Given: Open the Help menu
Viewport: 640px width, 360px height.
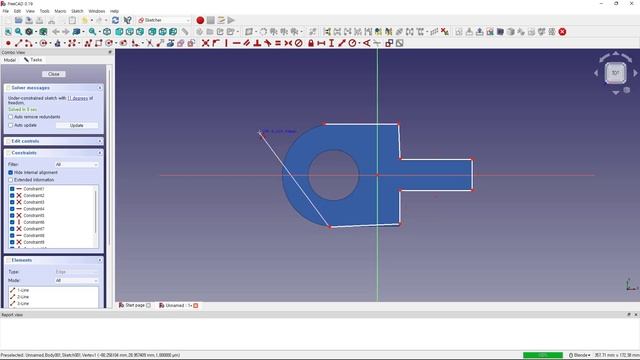Looking at the screenshot, I should pyautogui.click(x=115, y=11).
